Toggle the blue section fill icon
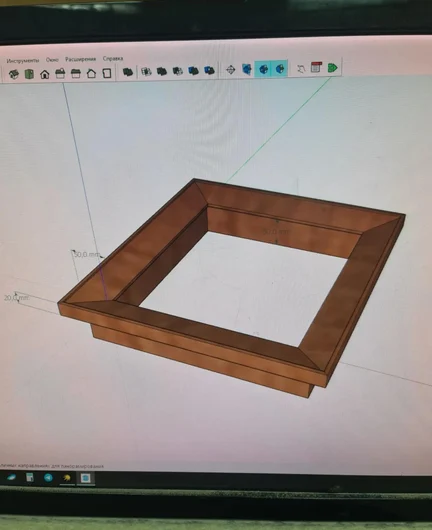Screen dimensions: 432x530 coord(247,69)
